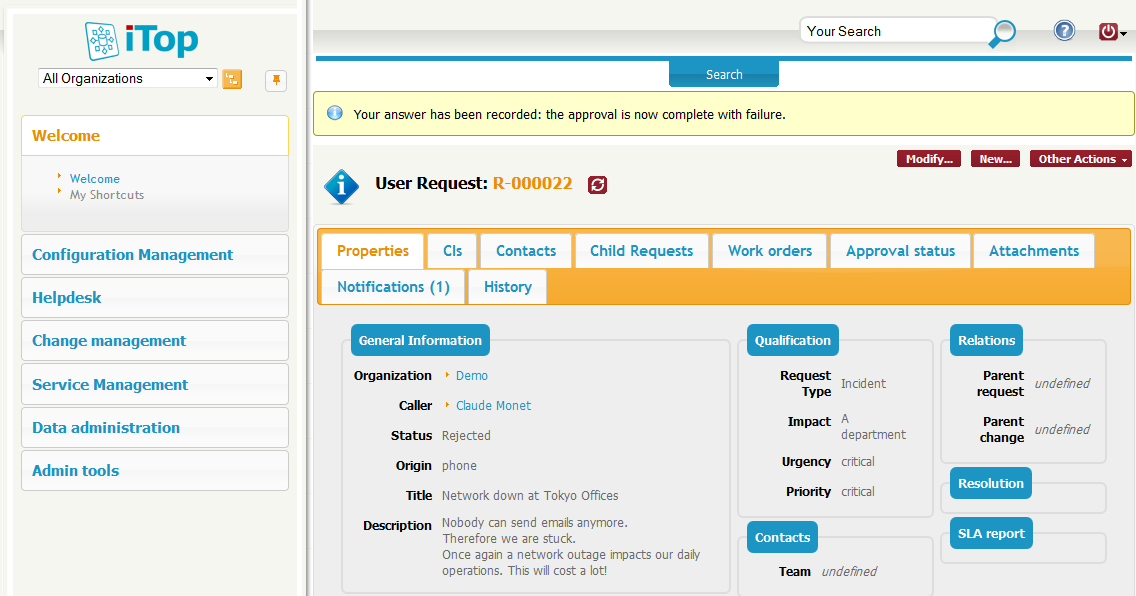Follow the Claude Monet caller link

pyautogui.click(x=493, y=406)
